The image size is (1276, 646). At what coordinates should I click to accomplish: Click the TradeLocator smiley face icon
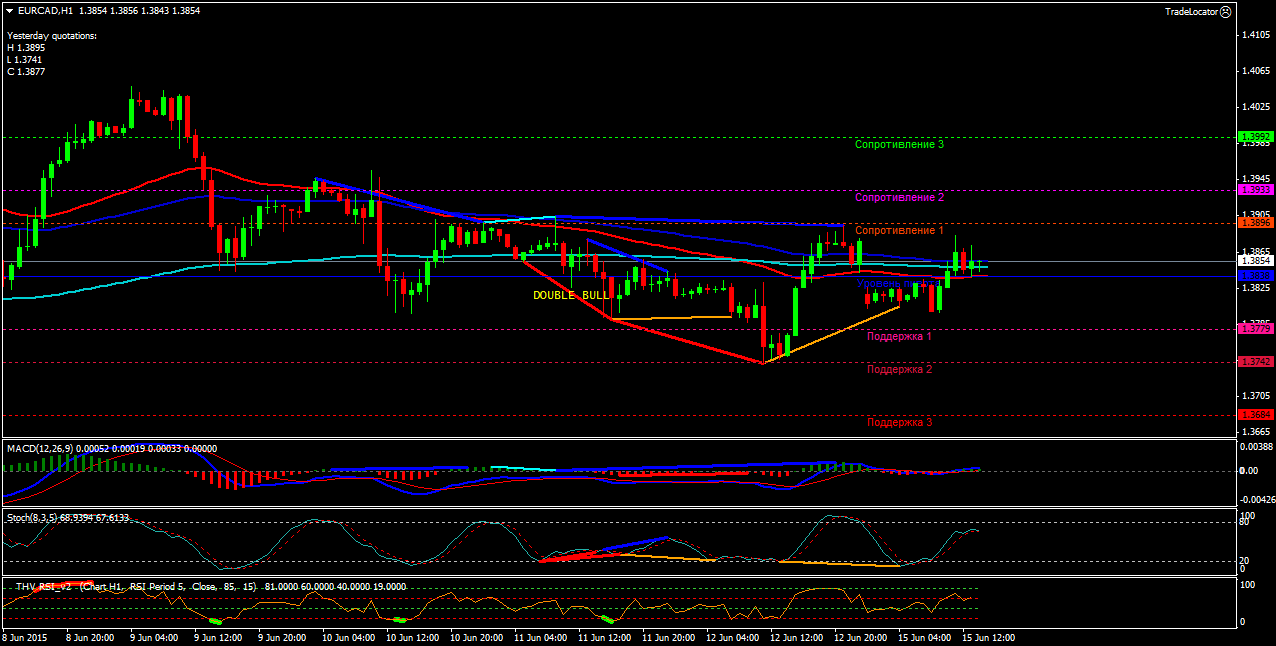tap(1226, 11)
